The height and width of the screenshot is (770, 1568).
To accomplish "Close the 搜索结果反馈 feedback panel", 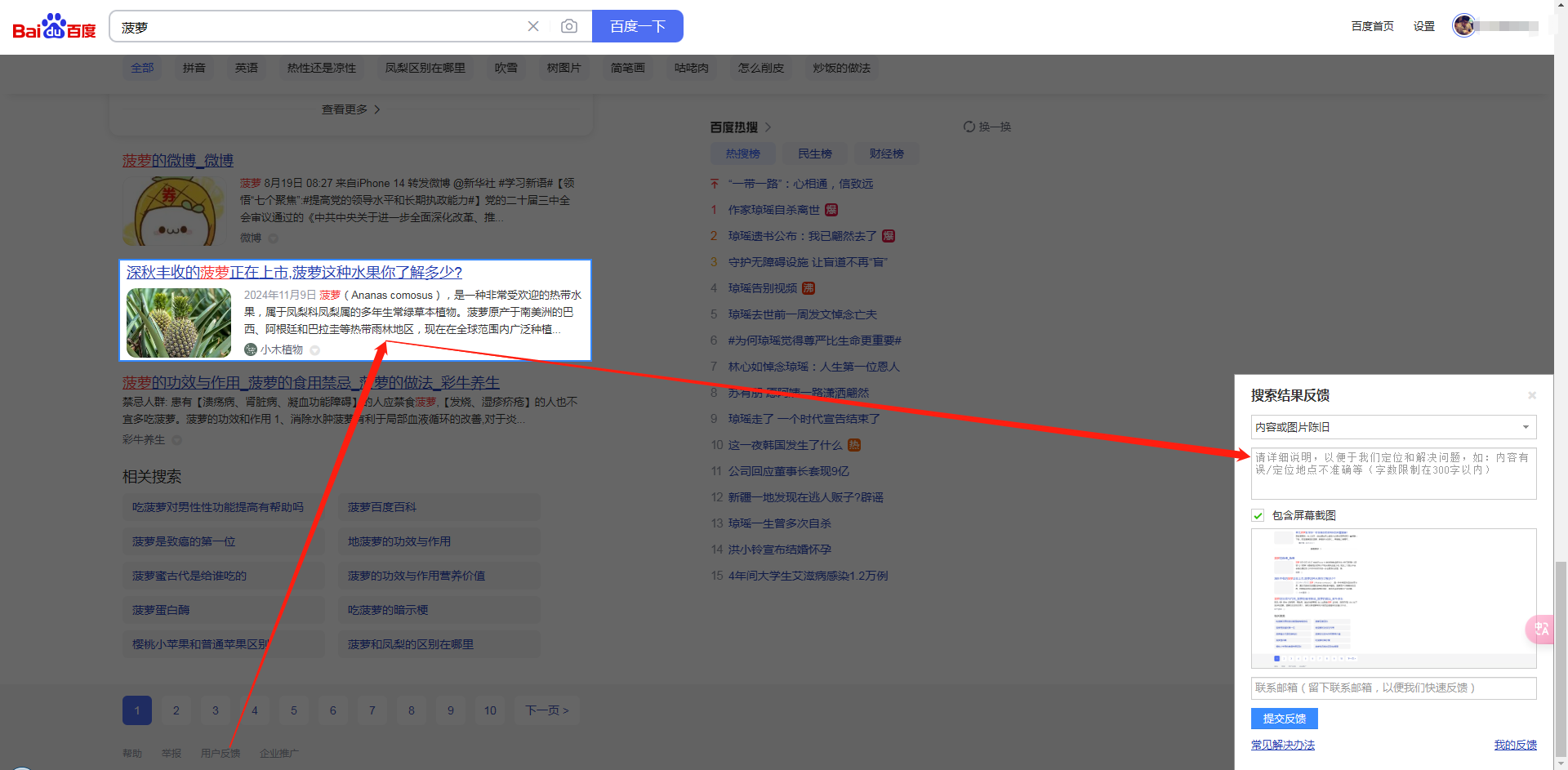I will [1532, 395].
